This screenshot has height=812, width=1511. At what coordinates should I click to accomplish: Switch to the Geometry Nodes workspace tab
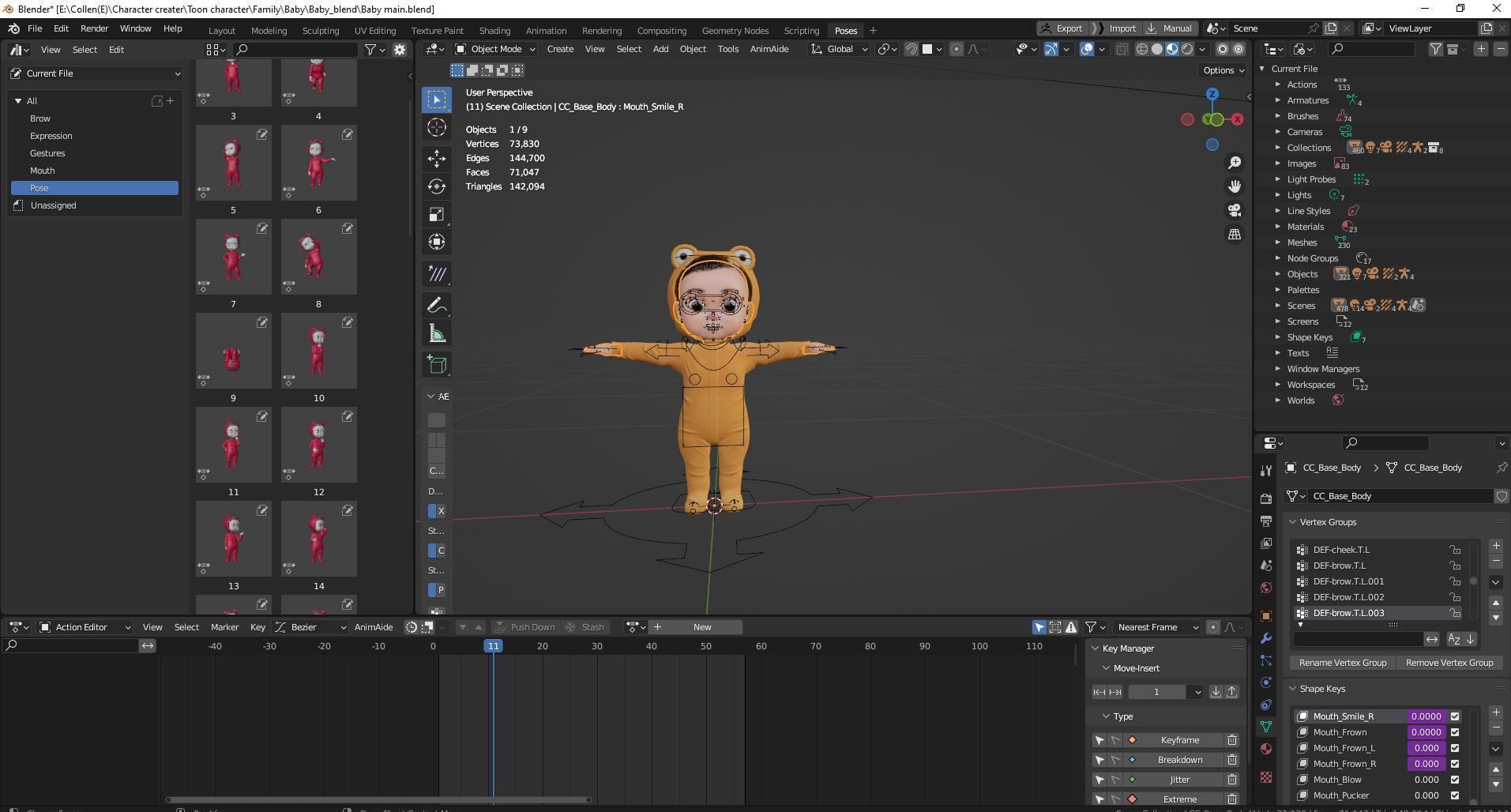(x=735, y=31)
